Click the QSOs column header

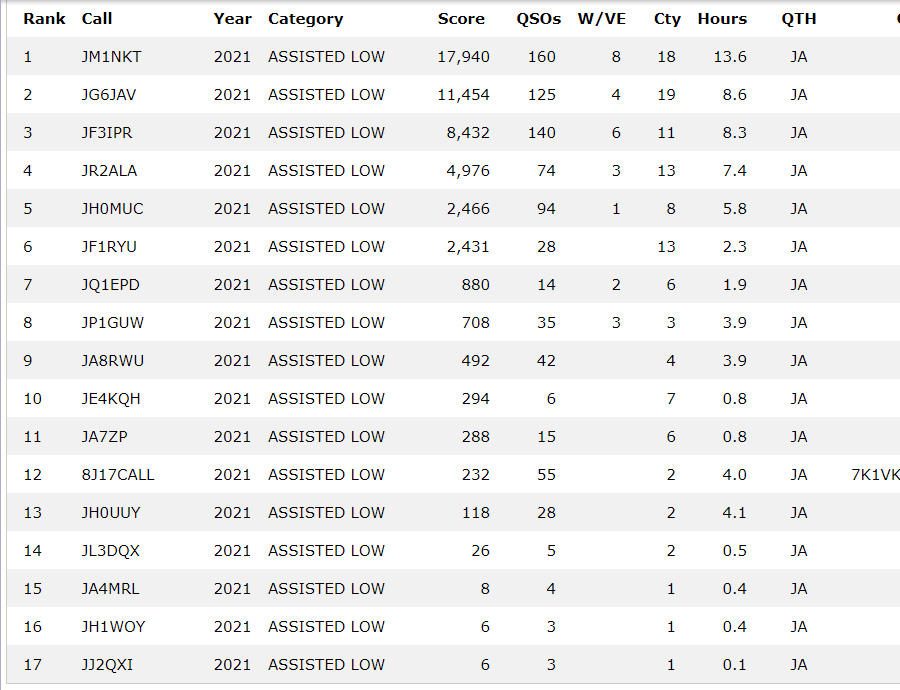538,19
